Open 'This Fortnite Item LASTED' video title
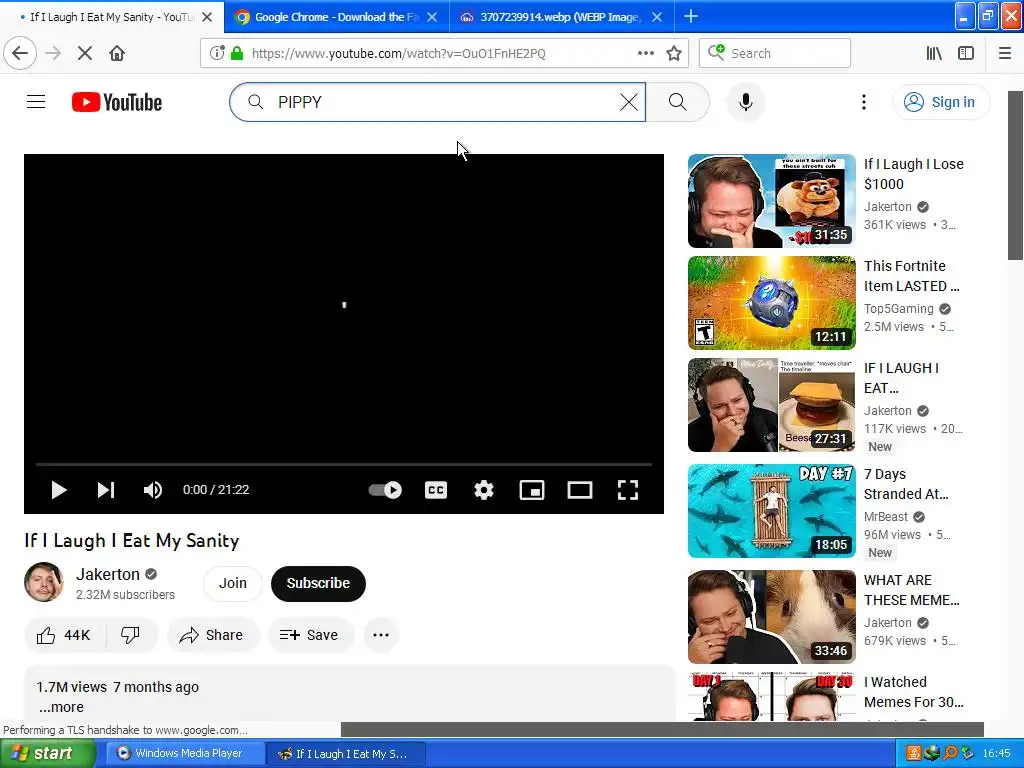Screen dimensions: 1024x768 (912, 276)
